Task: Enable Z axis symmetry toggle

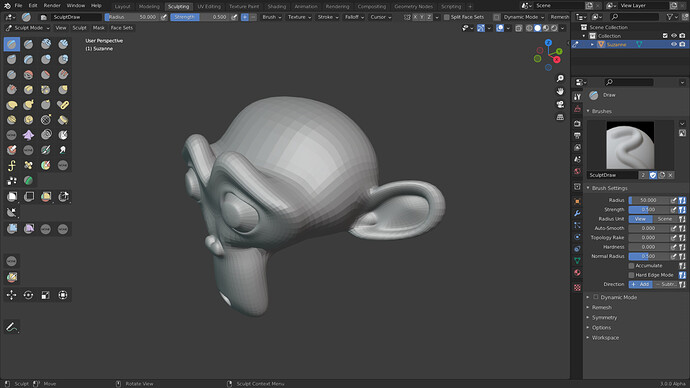Action: coord(429,17)
